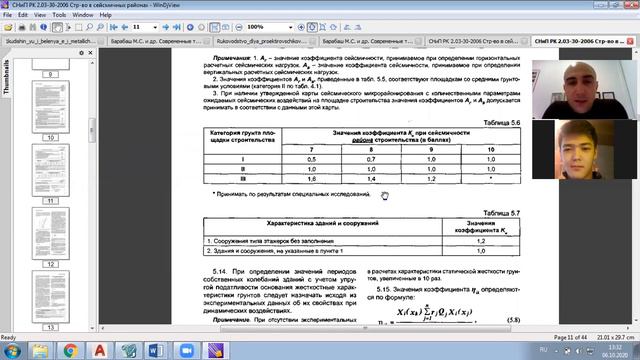Image resolution: width=640 pixels, height=360 pixels.
Task: Jump to the first page
Action: (x=114, y=27)
